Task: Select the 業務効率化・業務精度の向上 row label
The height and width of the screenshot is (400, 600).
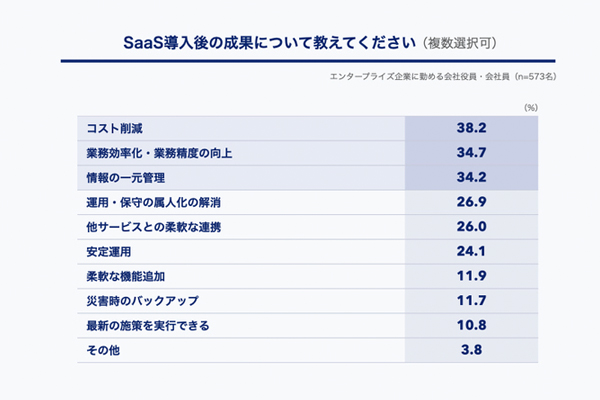Action: point(159,154)
